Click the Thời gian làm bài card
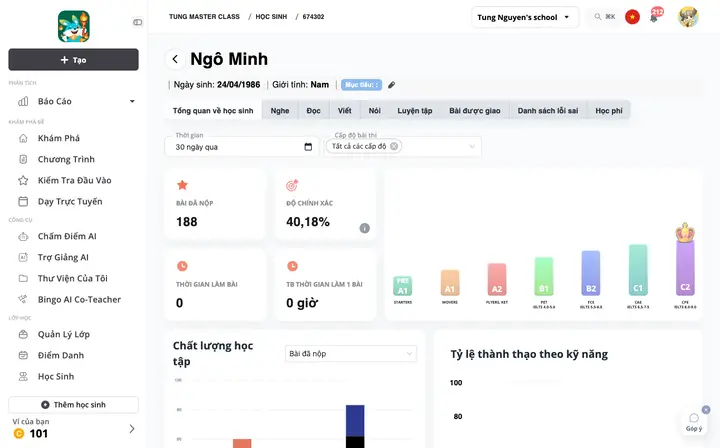720x448 pixels. click(x=215, y=285)
